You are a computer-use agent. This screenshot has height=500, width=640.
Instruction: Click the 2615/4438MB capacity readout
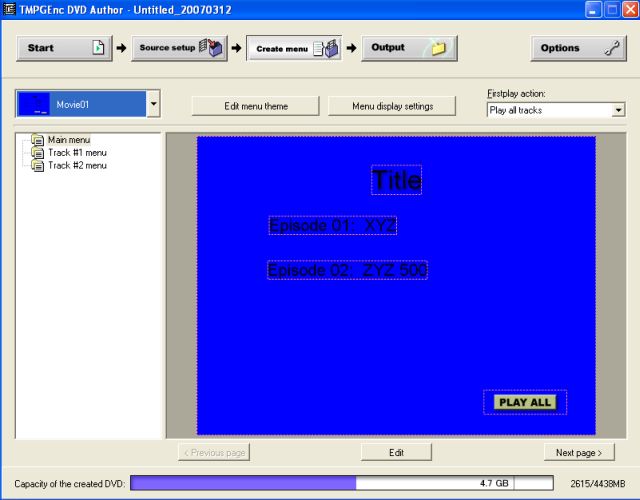coord(598,484)
